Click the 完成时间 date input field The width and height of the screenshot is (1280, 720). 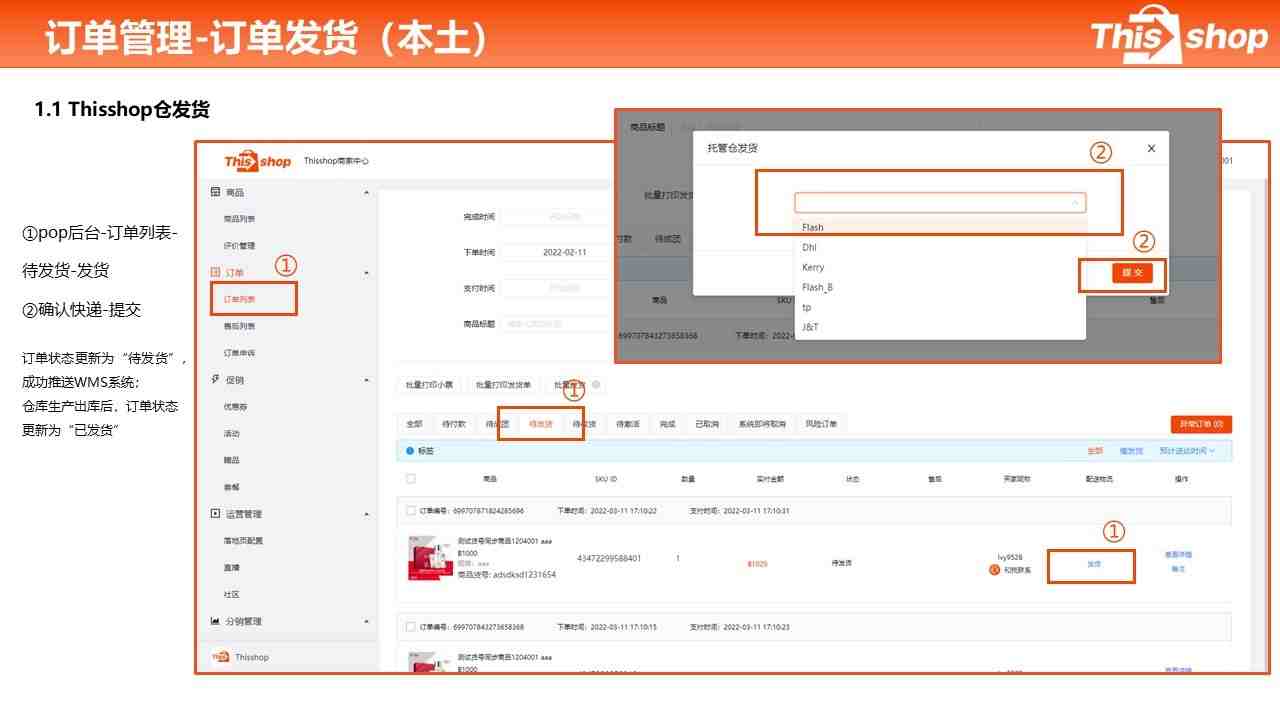pos(556,217)
